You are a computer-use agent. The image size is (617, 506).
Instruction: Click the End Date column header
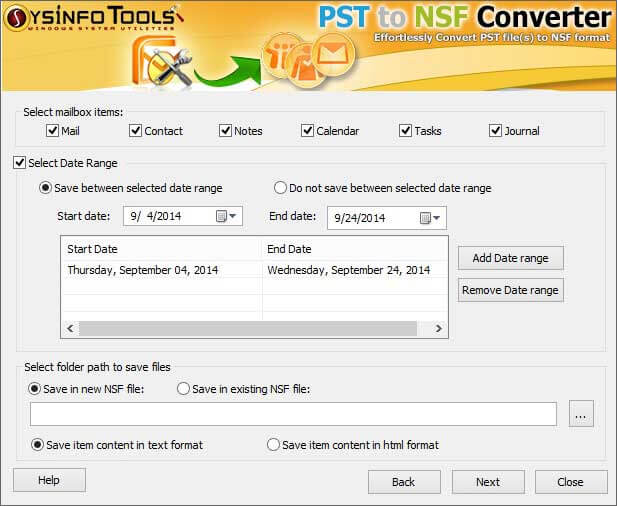pos(355,249)
